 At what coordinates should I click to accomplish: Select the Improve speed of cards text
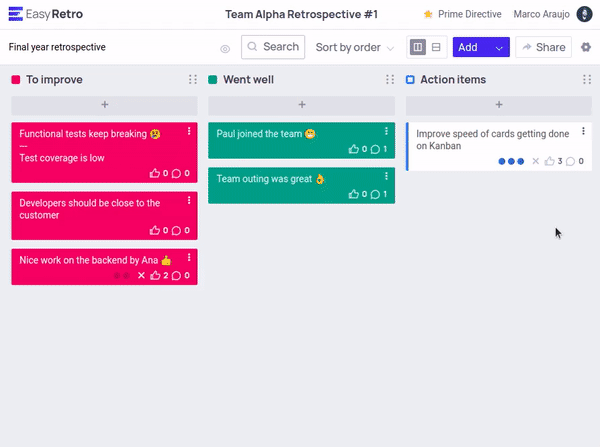pyautogui.click(x=492, y=140)
